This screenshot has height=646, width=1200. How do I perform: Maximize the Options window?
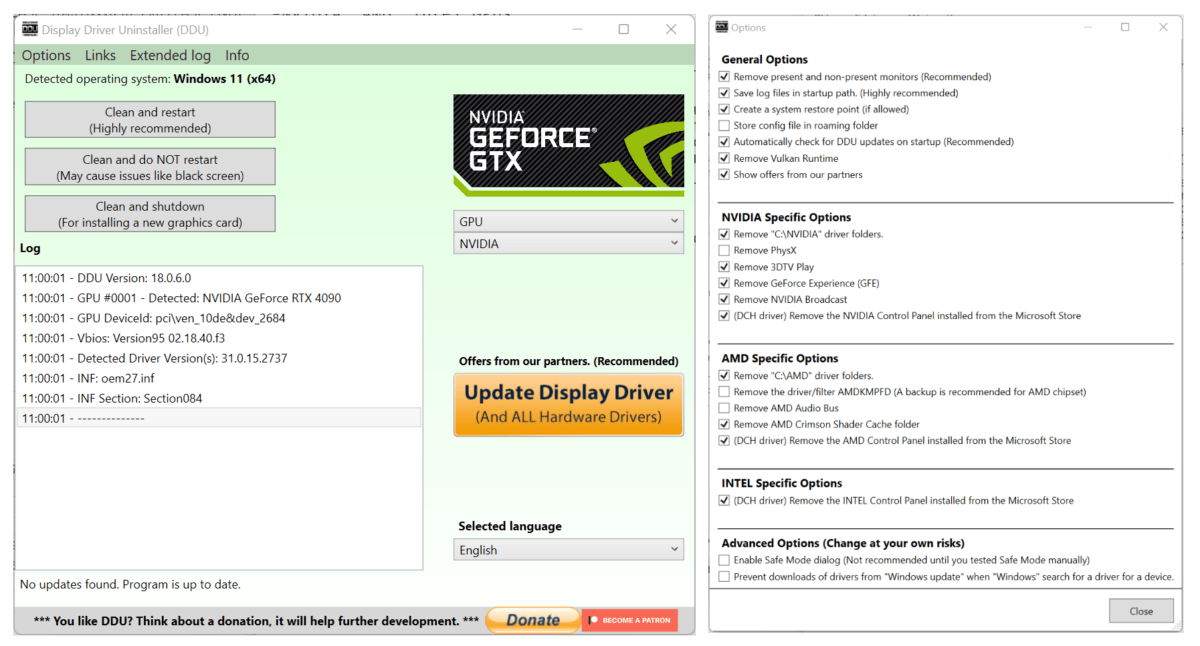1125,27
